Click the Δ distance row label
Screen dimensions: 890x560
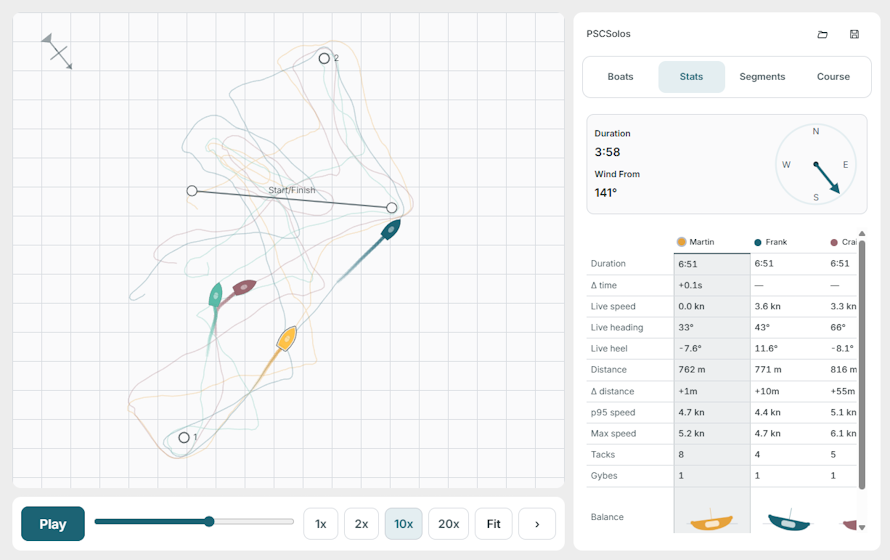tap(612, 391)
